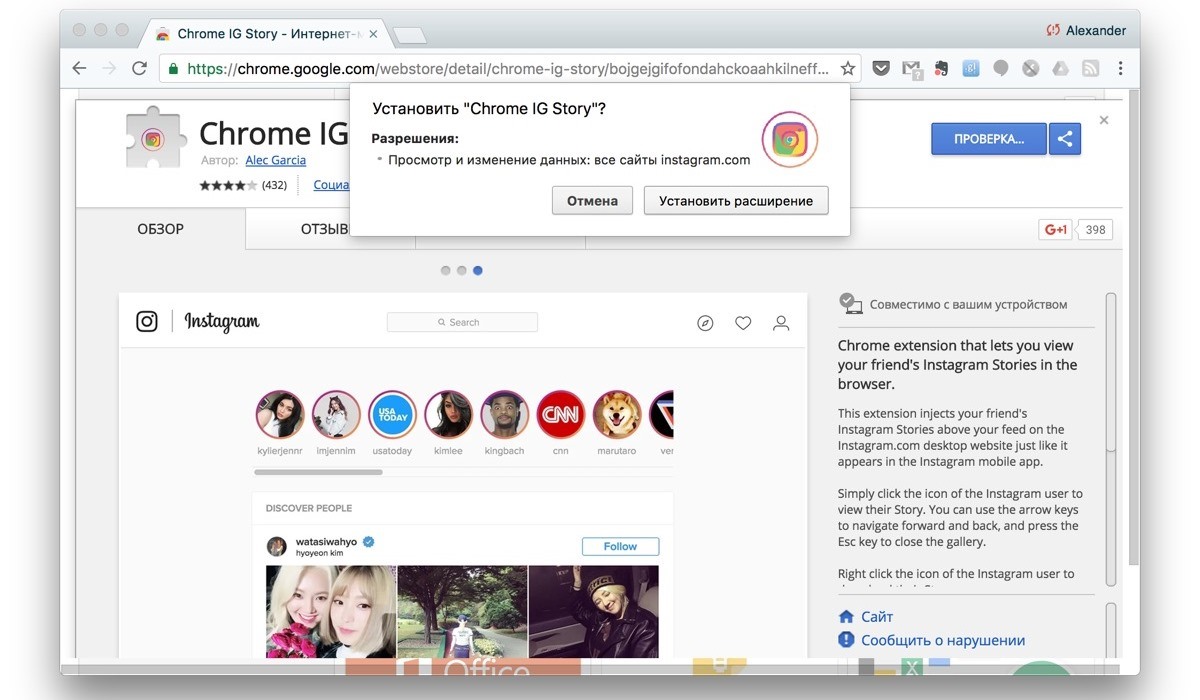1200x700 pixels.
Task: Click the 398 G+1 counter
Action: tap(1095, 229)
